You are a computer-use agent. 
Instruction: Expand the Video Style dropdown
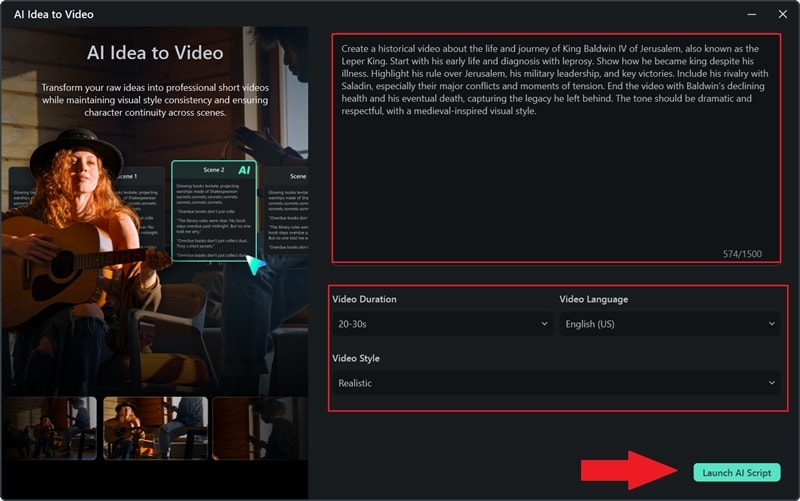click(556, 383)
